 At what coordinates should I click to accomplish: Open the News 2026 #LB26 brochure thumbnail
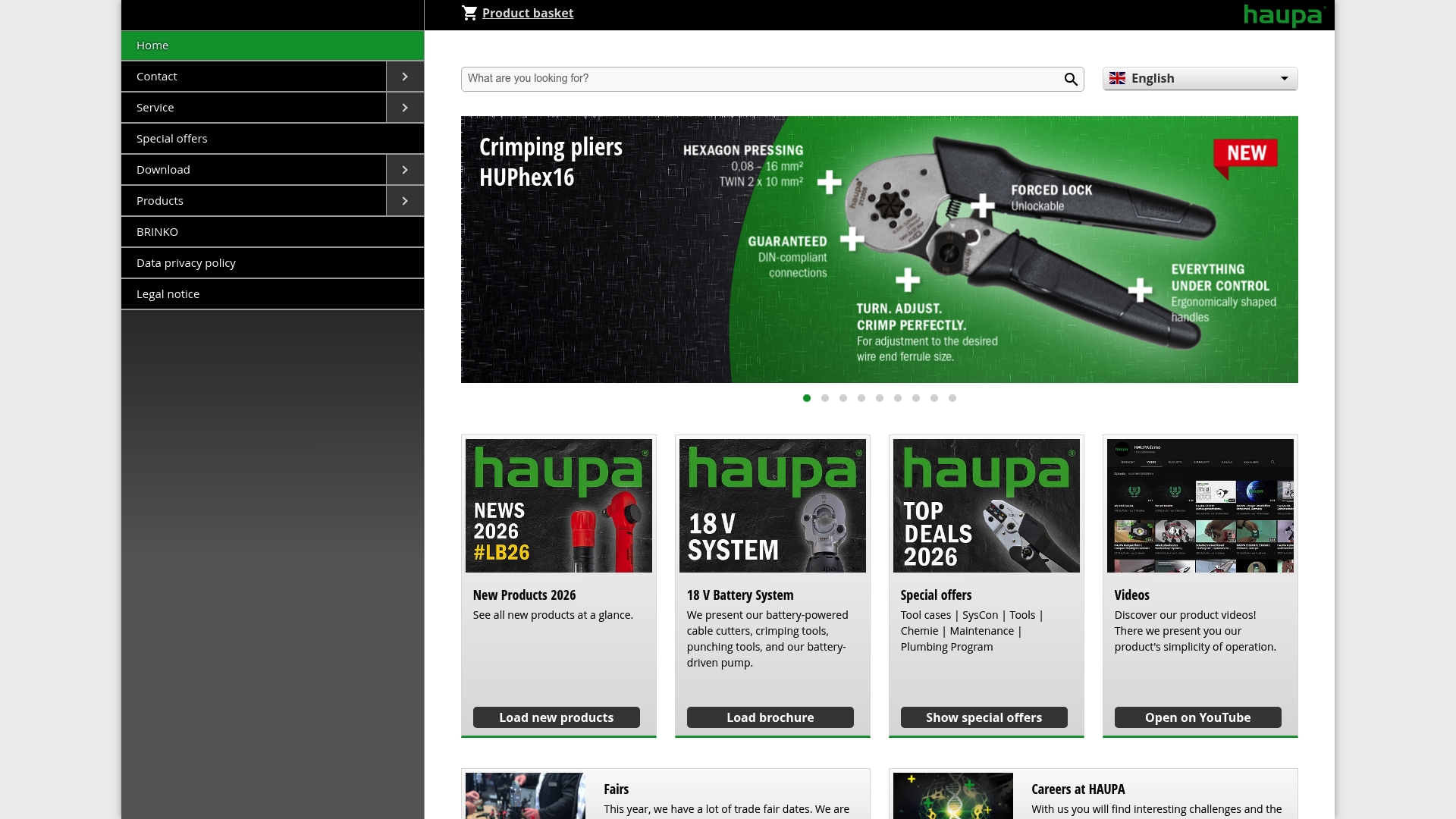558,505
